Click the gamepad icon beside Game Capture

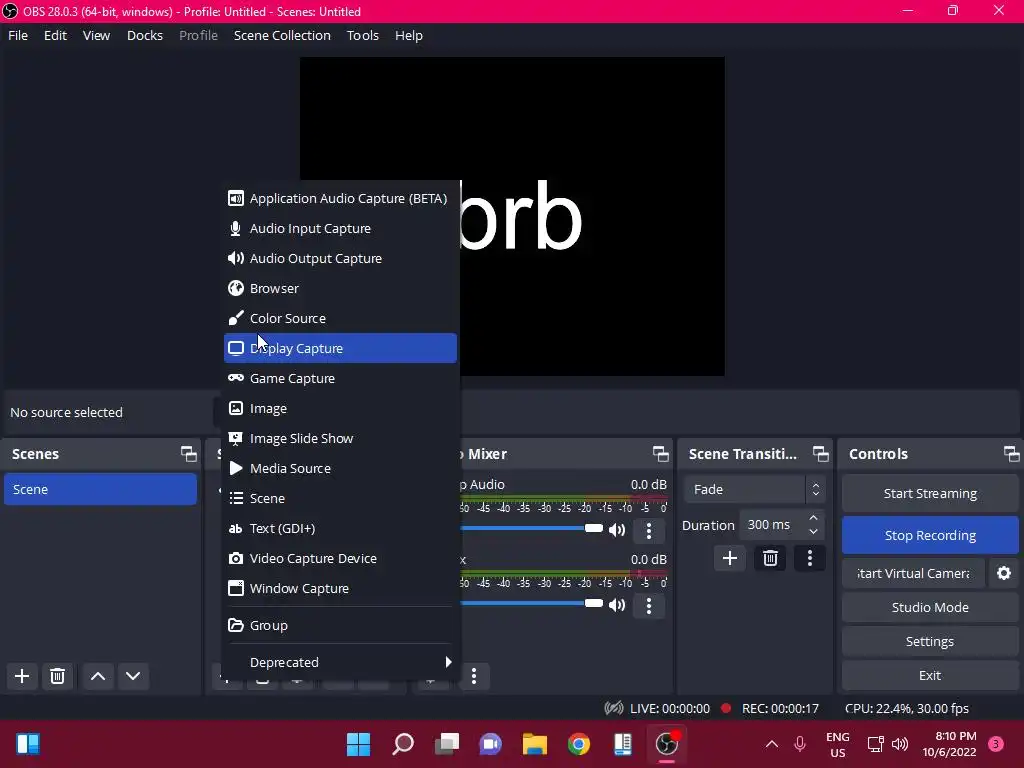point(236,378)
